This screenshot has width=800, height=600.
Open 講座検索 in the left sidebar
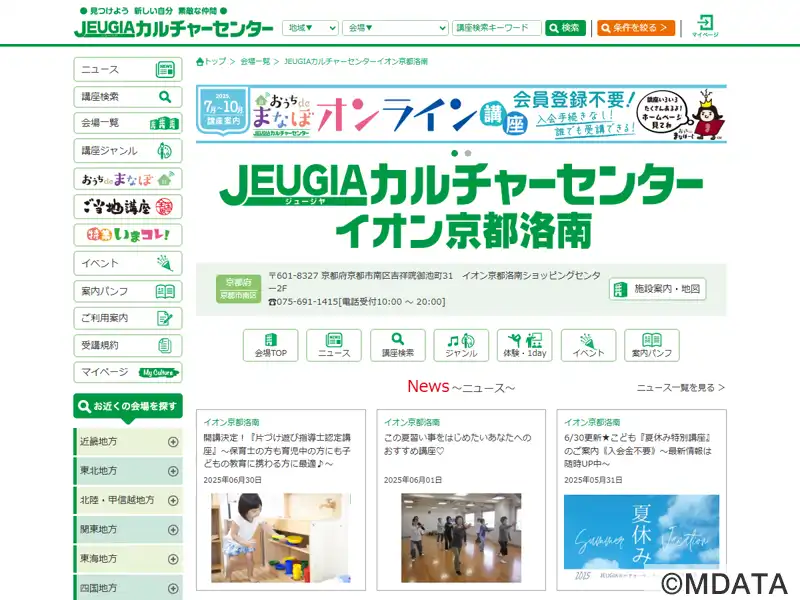pos(128,96)
